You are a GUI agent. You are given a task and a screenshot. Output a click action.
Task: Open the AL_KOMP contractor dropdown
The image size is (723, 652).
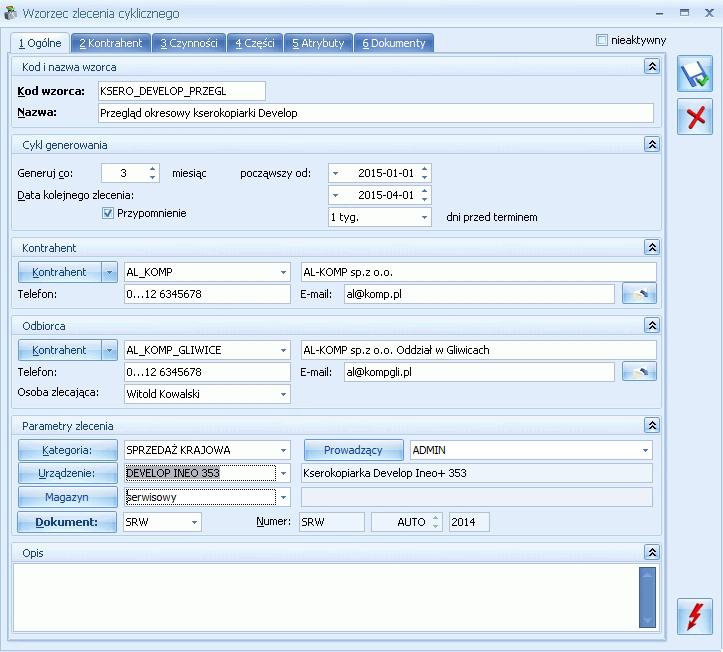click(x=283, y=272)
